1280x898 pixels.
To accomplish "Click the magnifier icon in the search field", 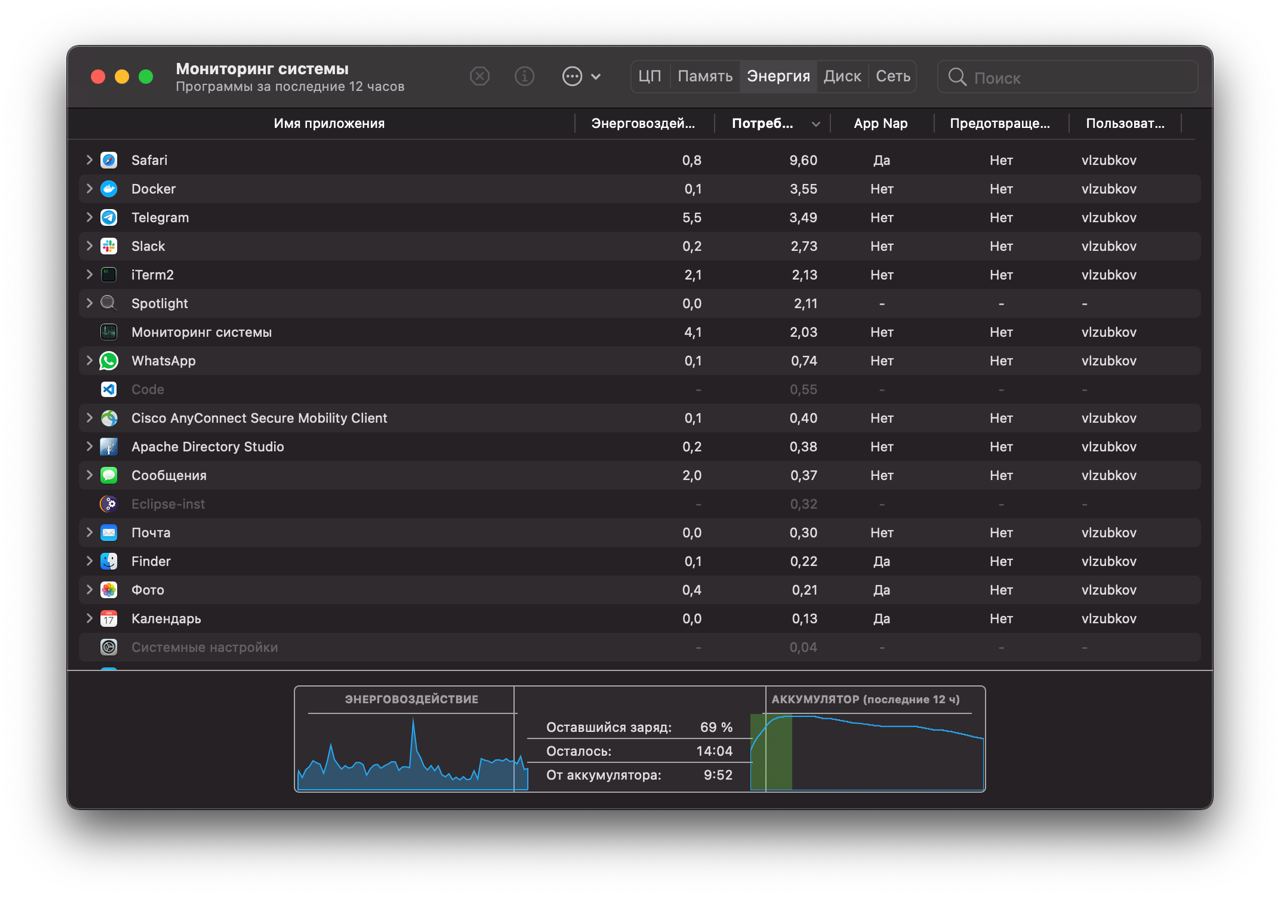I will tap(957, 77).
